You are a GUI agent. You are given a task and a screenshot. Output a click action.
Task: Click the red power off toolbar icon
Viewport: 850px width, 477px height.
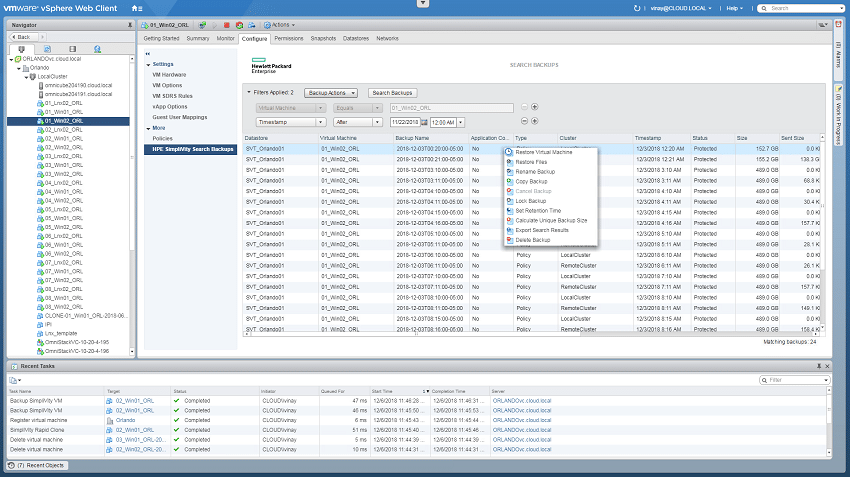227,25
